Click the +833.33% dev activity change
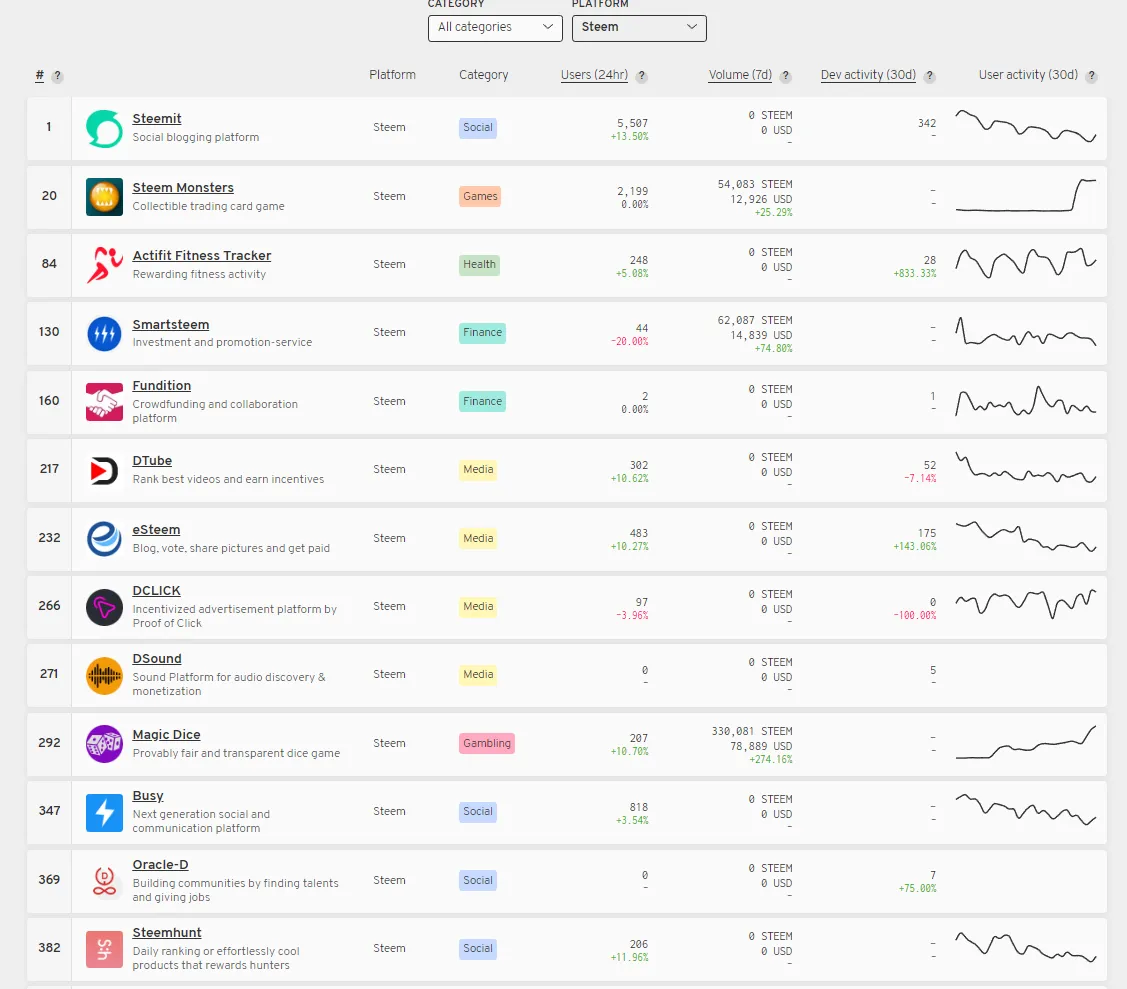This screenshot has width=1127, height=989. [915, 274]
